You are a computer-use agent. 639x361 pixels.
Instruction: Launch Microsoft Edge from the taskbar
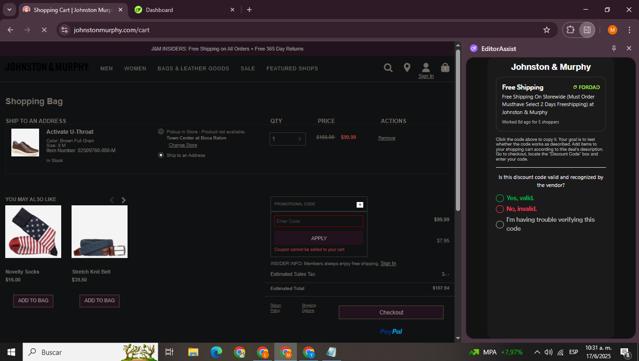tap(216, 352)
